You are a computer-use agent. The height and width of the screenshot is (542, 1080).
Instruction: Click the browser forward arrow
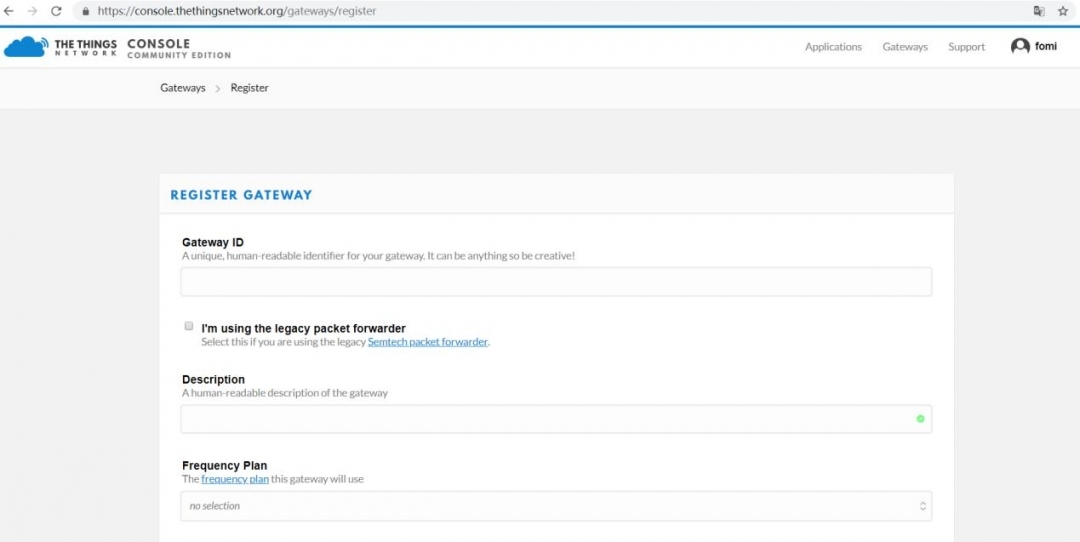[32, 11]
